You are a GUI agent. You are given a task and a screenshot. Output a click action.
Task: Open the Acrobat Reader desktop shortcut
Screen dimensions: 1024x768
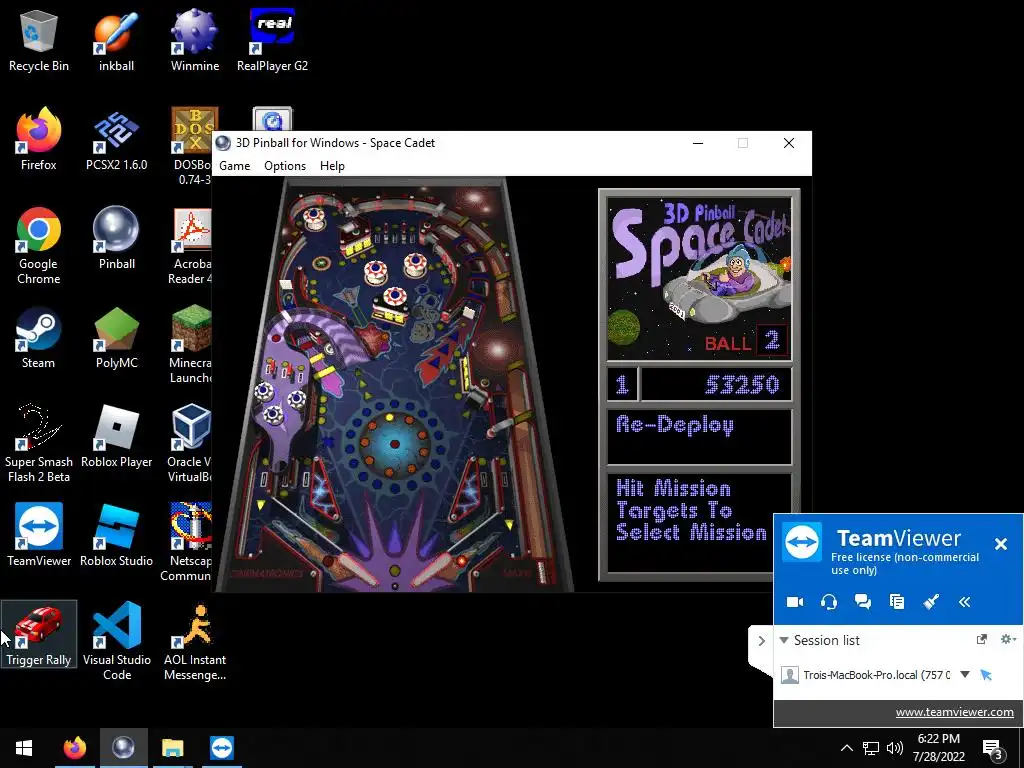click(x=191, y=246)
